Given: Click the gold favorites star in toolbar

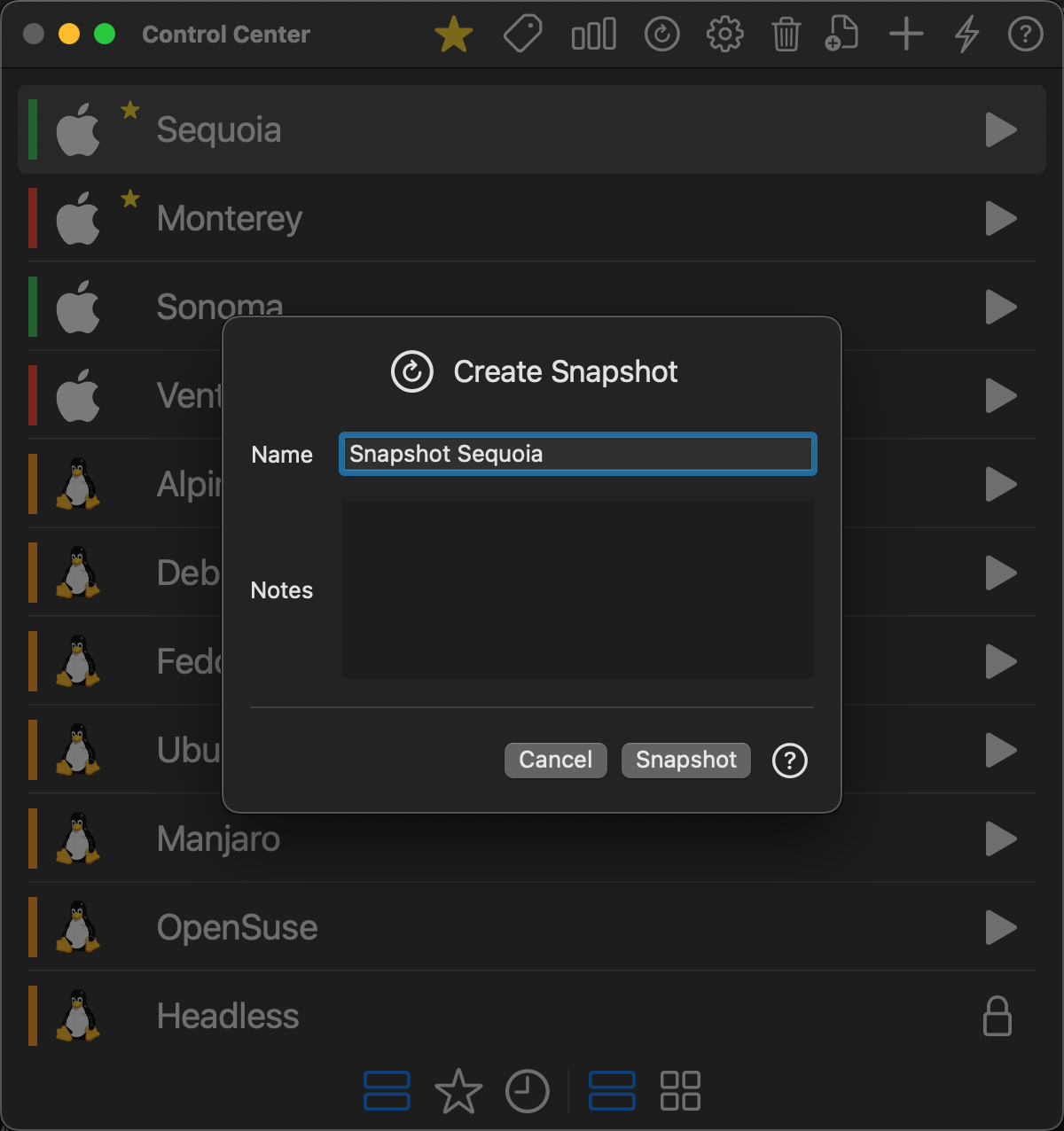Looking at the screenshot, I should click(454, 35).
